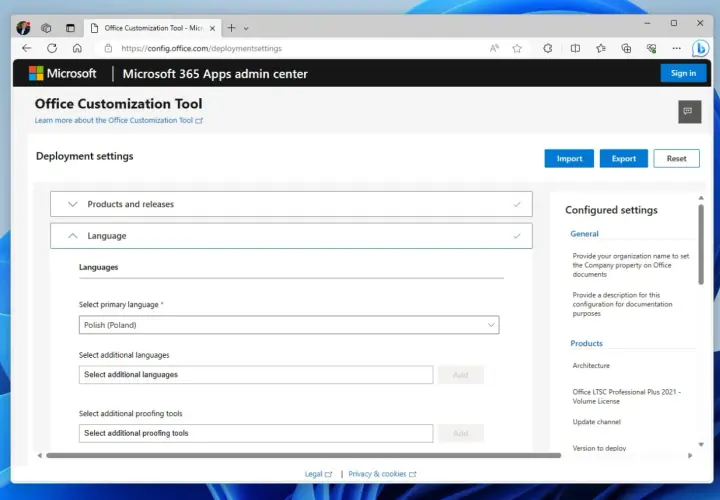
Task: Click Add next to additional languages
Action: coord(461,375)
